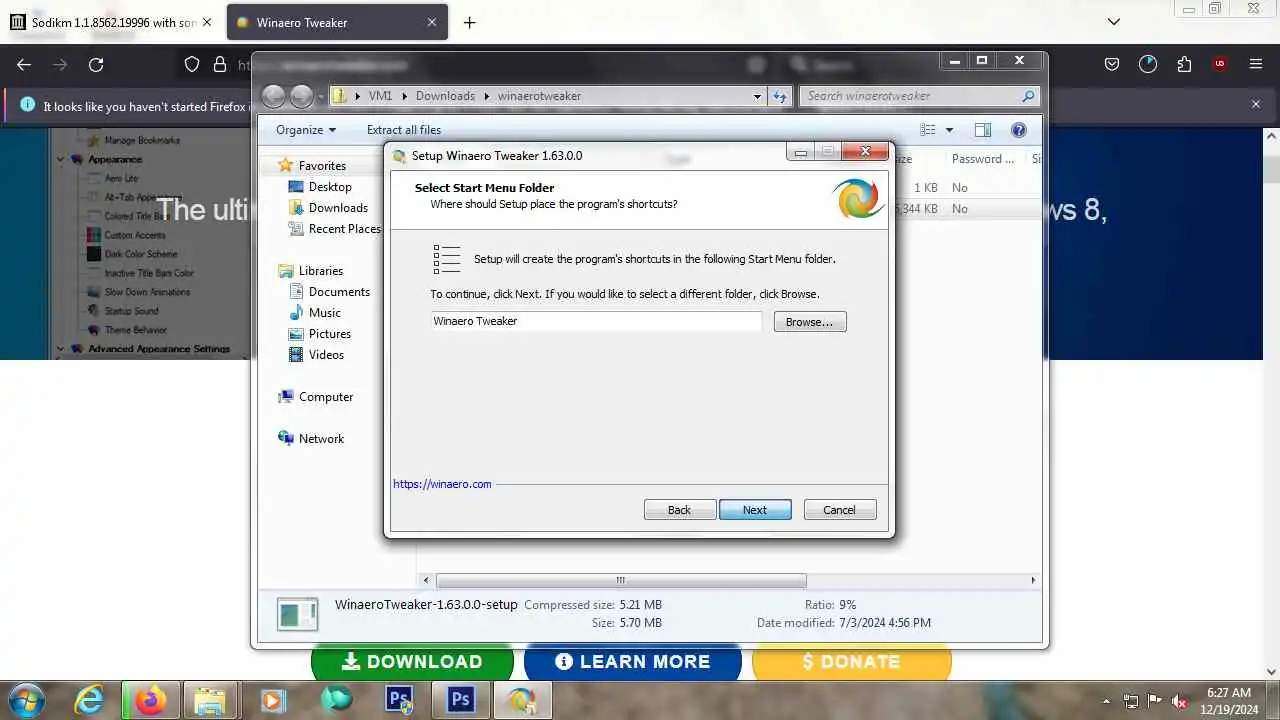Screen dimensions: 1280x720
Task: Select Network in Explorer navigation pane
Action: tap(321, 439)
